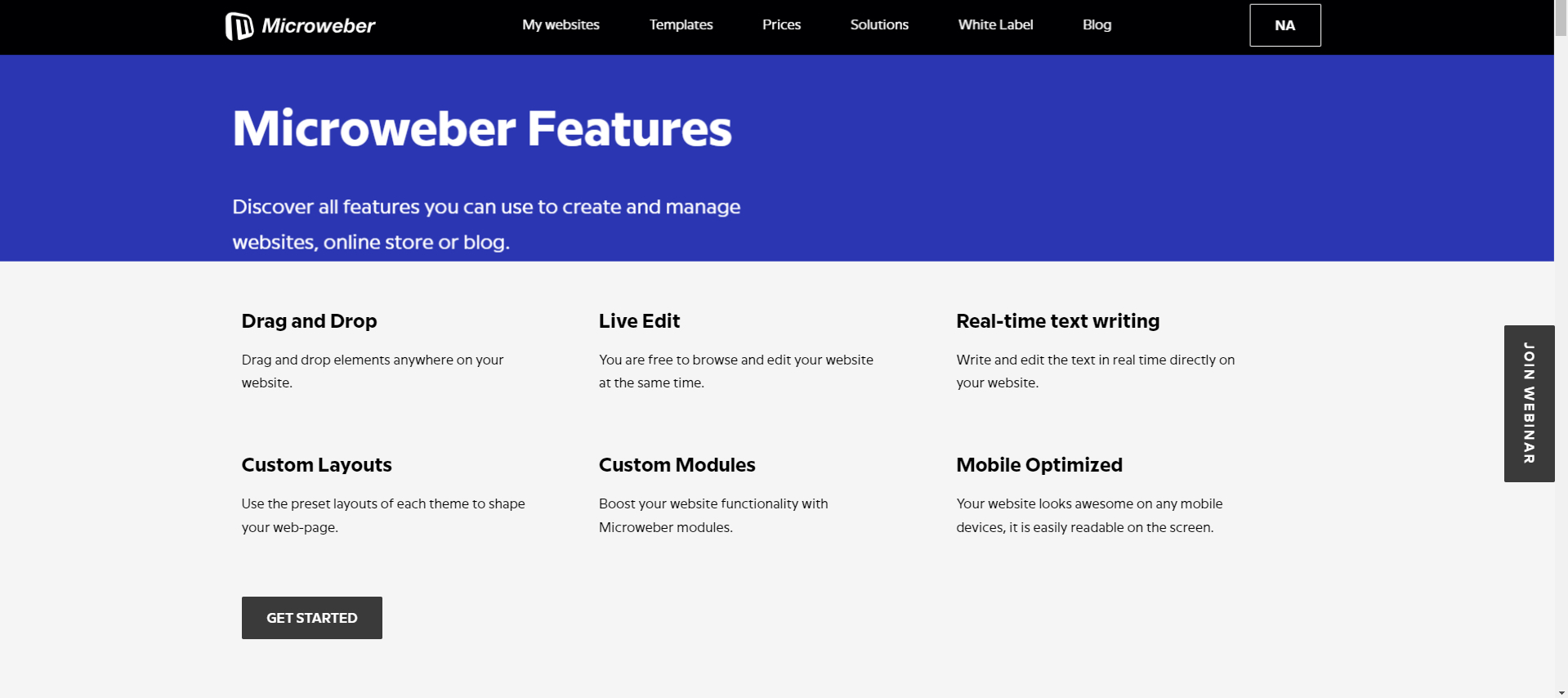The image size is (1568, 698).
Task: Click the 'Write and edit the text' description
Action: (1095, 371)
